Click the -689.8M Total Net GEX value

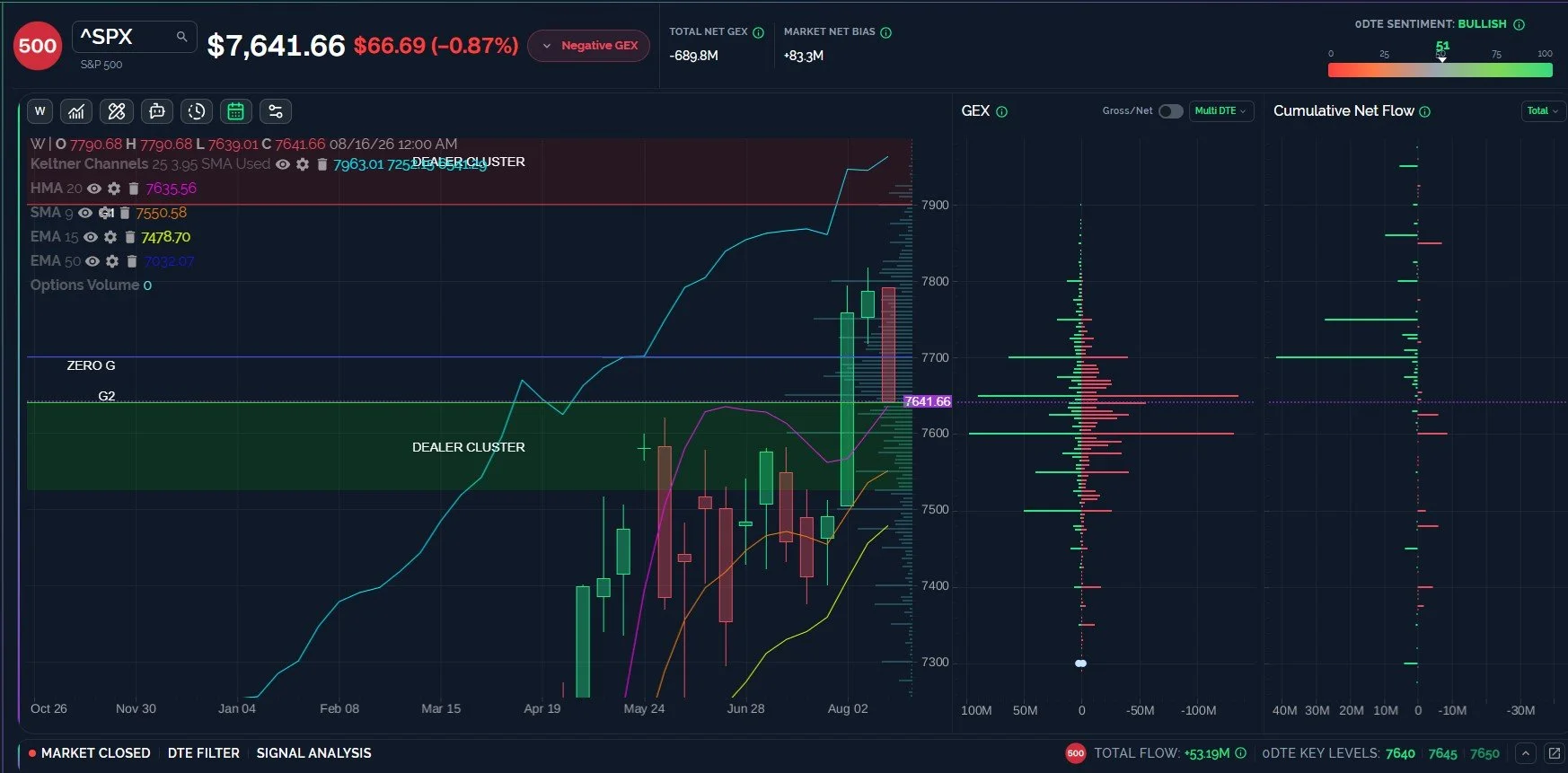point(694,56)
